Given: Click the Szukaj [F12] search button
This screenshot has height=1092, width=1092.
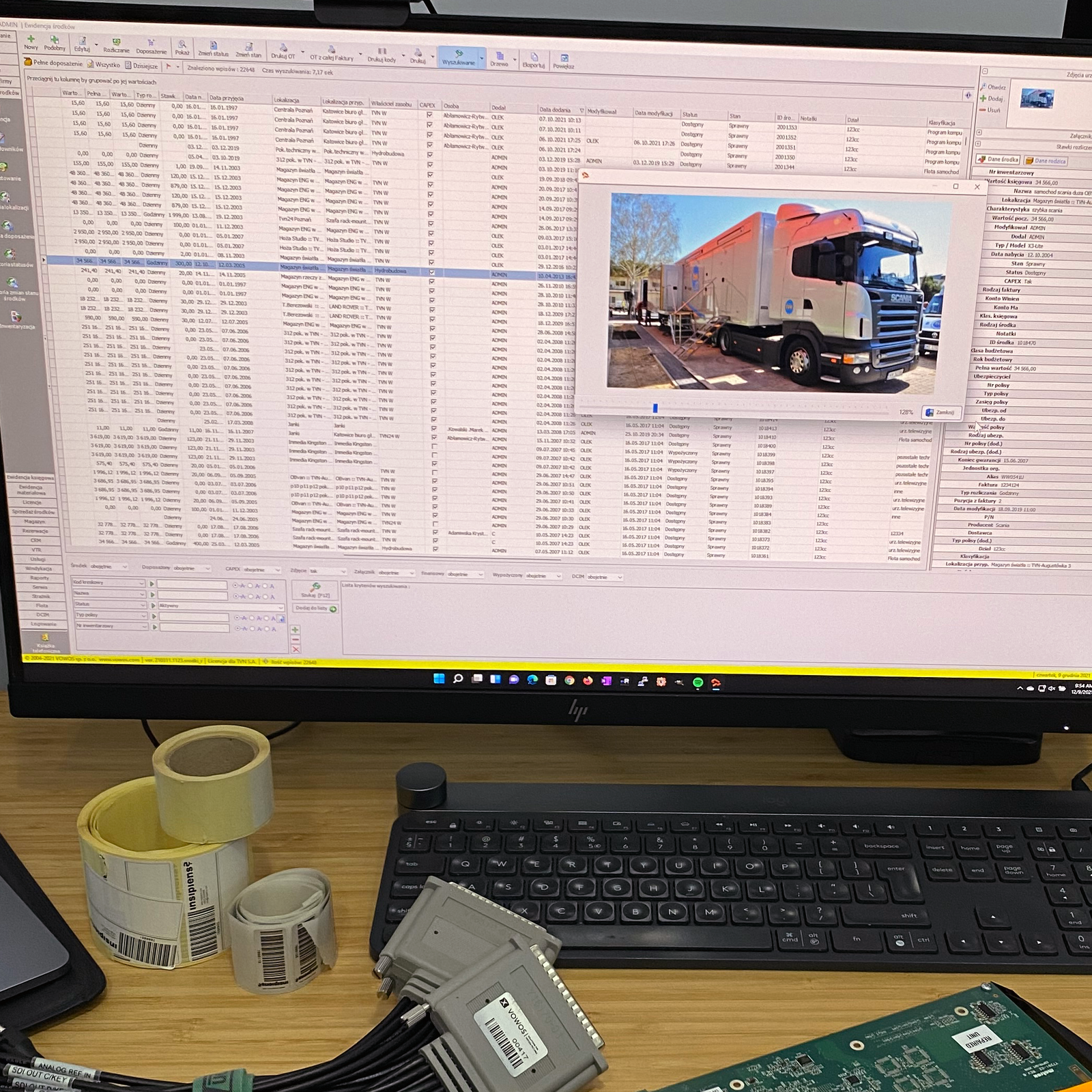Looking at the screenshot, I should pyautogui.click(x=315, y=590).
